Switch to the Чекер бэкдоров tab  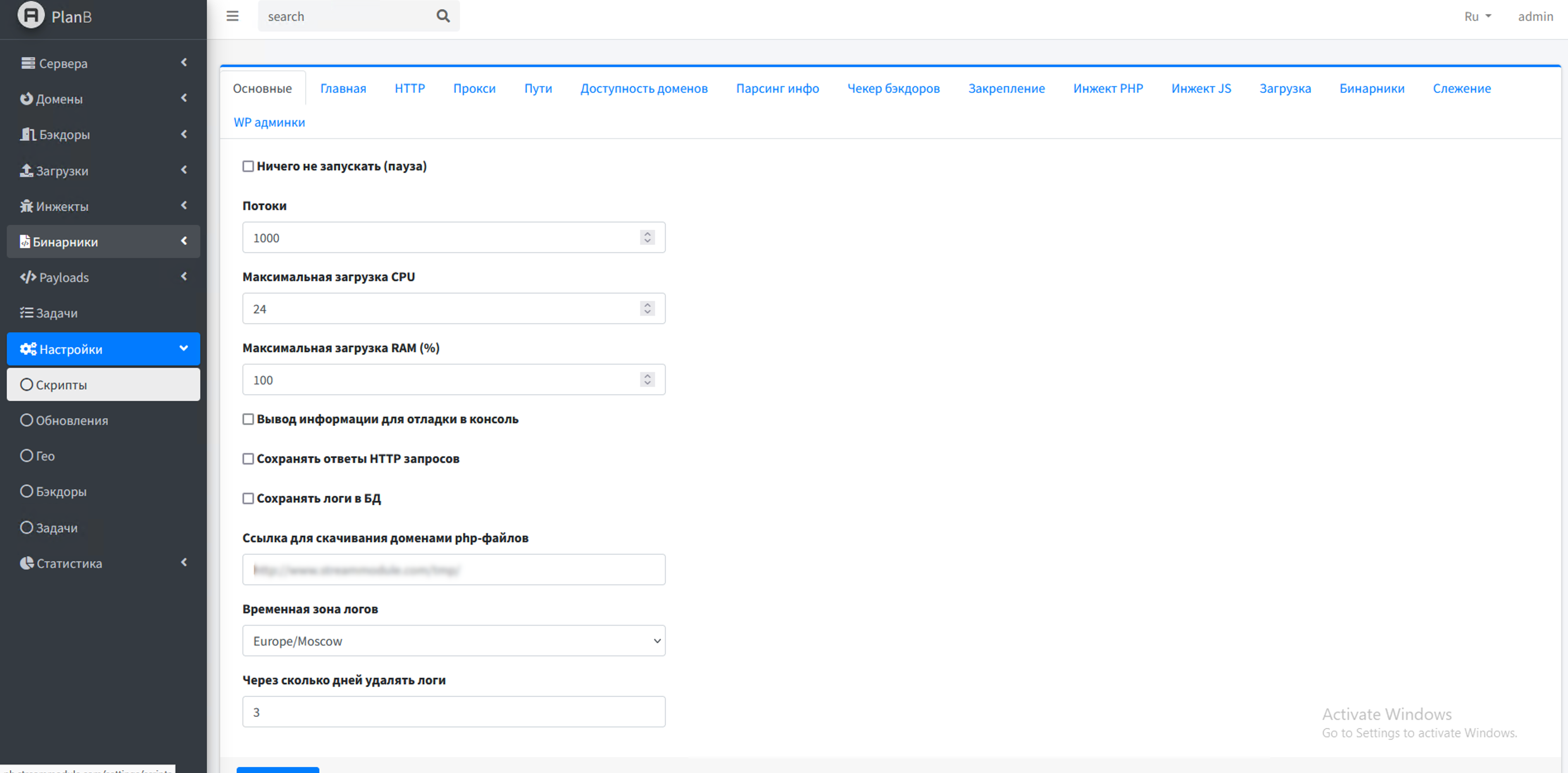[x=893, y=88]
